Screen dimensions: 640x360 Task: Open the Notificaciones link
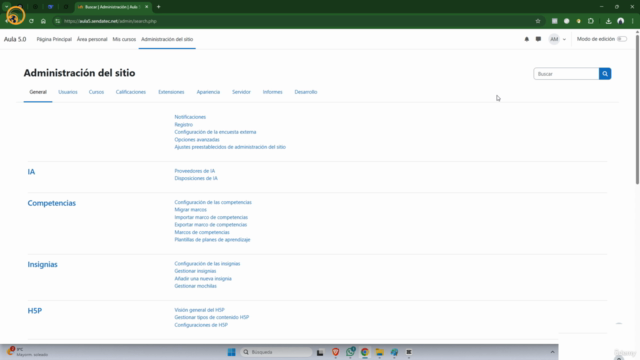click(x=190, y=117)
